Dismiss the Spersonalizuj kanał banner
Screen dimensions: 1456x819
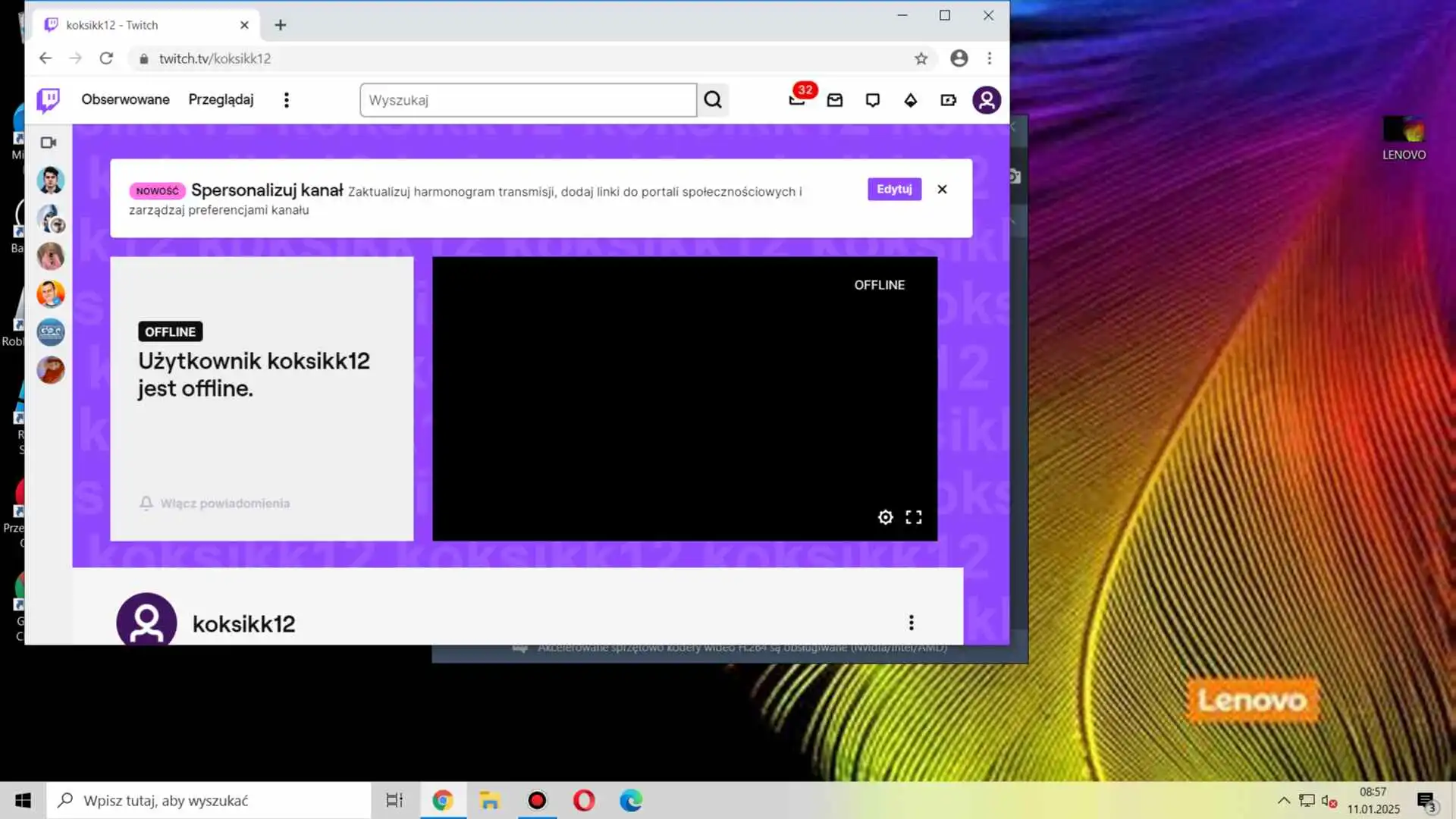tap(942, 190)
